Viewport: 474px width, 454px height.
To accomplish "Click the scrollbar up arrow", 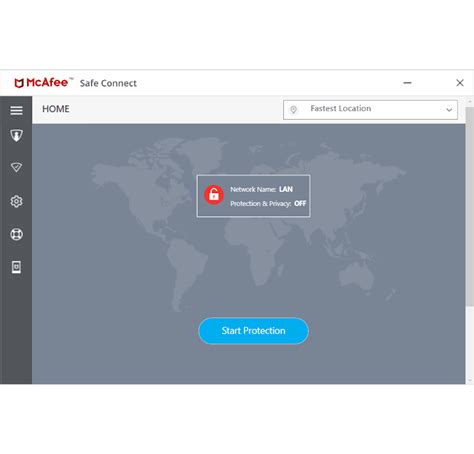I will [x=470, y=101].
